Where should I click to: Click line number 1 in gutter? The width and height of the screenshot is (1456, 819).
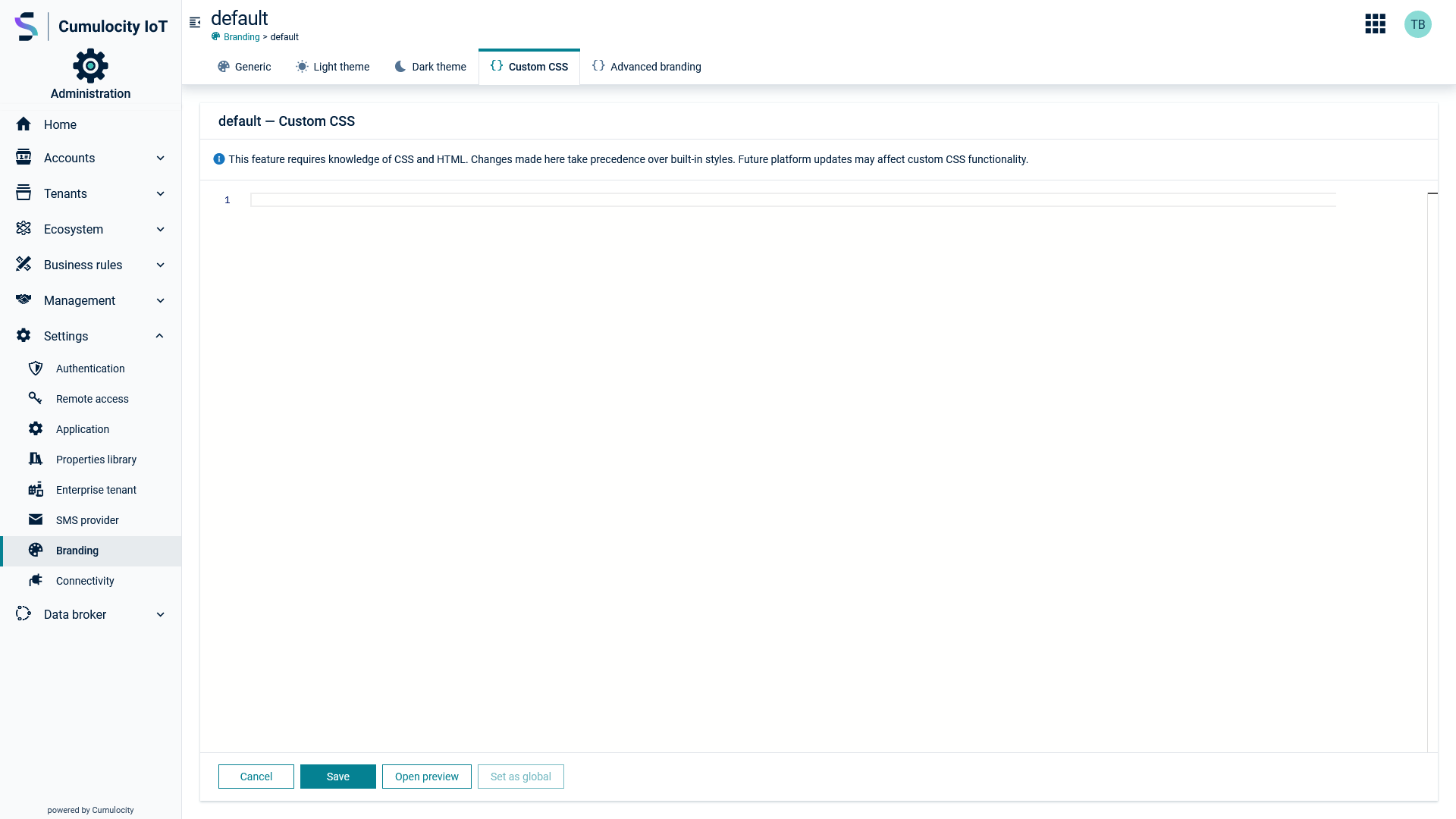pos(227,200)
